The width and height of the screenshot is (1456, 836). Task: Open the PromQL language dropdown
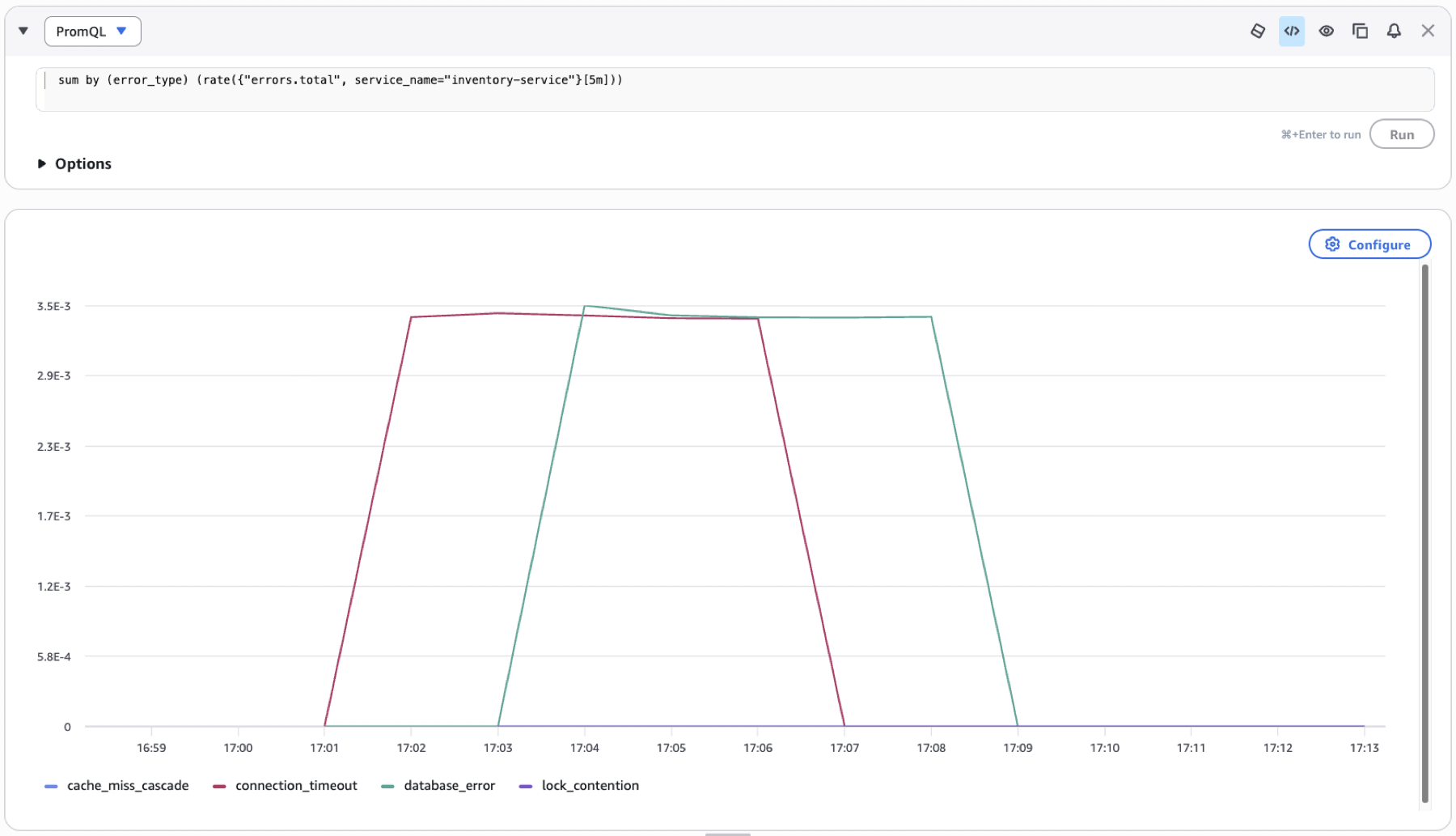(x=92, y=31)
